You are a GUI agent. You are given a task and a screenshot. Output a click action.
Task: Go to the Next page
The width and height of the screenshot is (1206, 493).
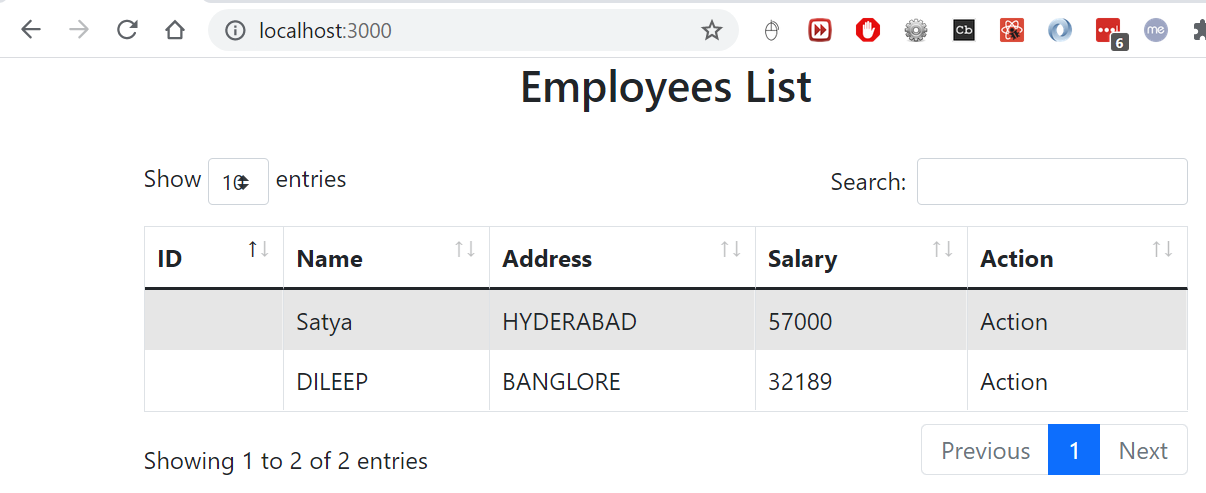pos(1143,450)
